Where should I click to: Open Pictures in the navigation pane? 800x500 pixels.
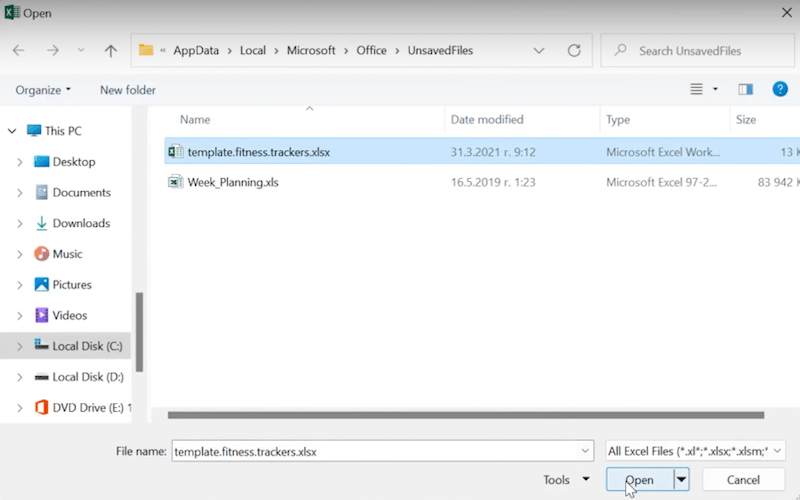click(x=63, y=284)
